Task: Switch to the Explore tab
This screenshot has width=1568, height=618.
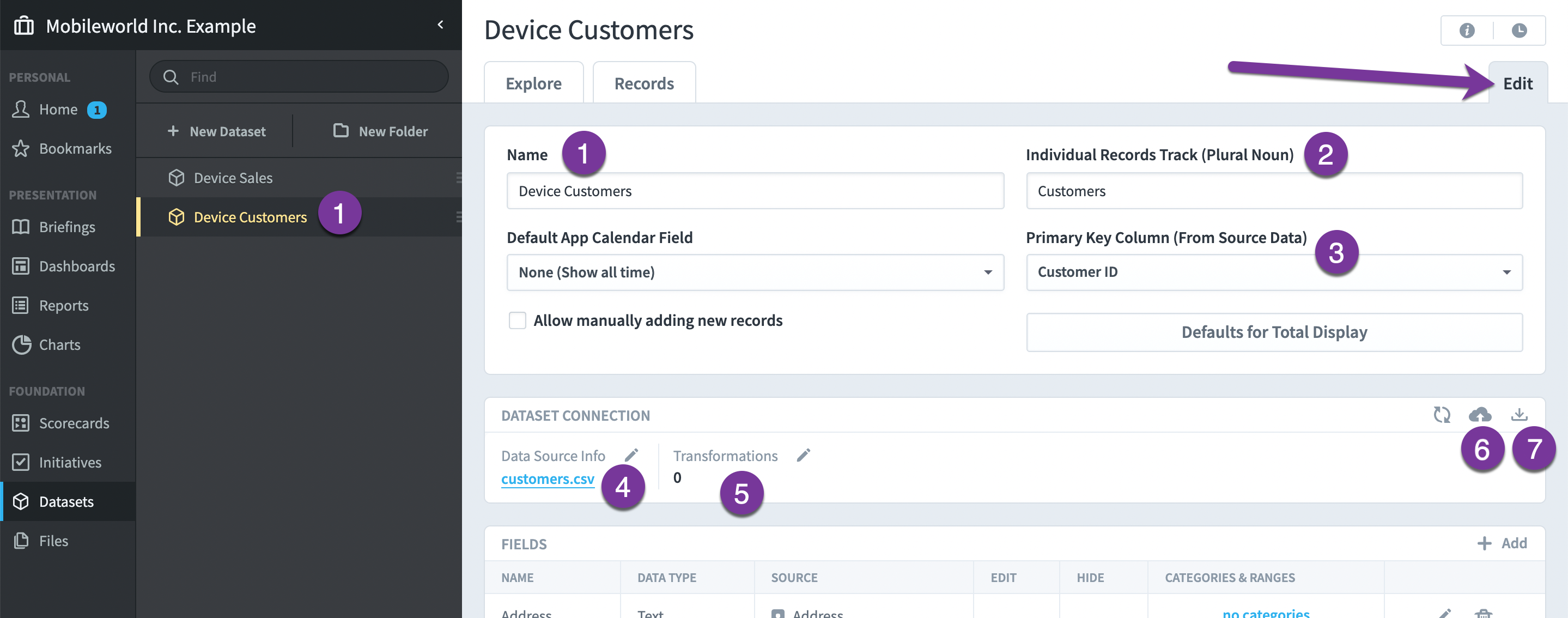Action: (x=534, y=83)
